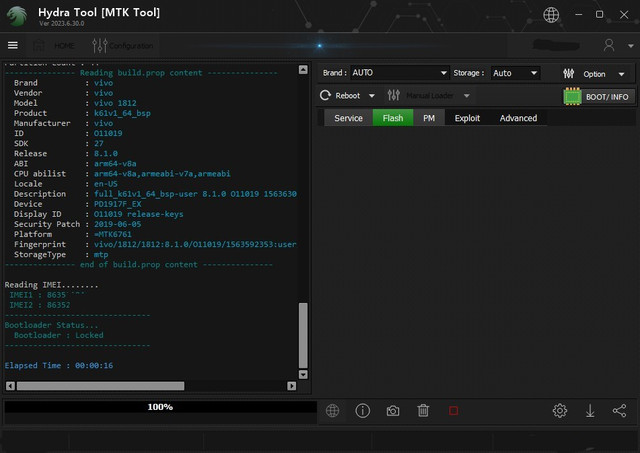The width and height of the screenshot is (640, 453).
Task: Expand the Manual Loader dropdown arrow
Action: (467, 96)
